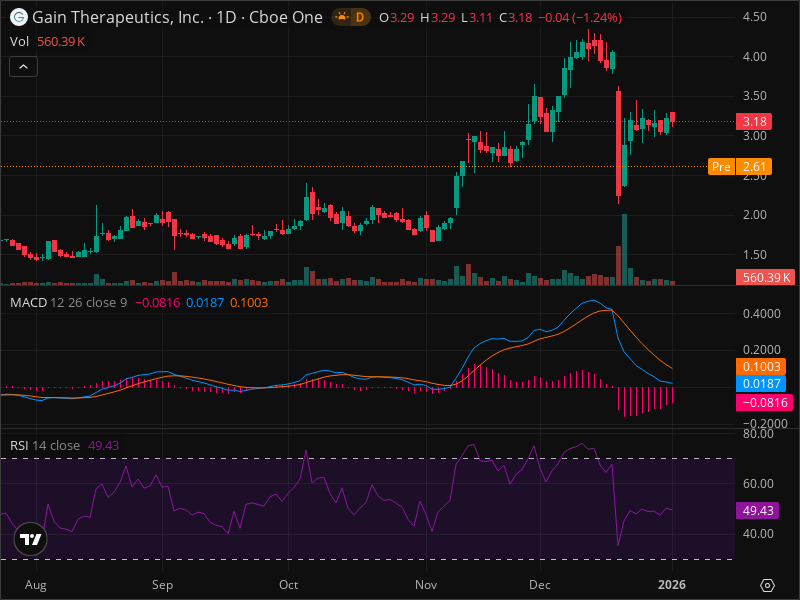The image size is (800, 600).
Task: Click the 4.50 price scale label
Action: coord(755,17)
